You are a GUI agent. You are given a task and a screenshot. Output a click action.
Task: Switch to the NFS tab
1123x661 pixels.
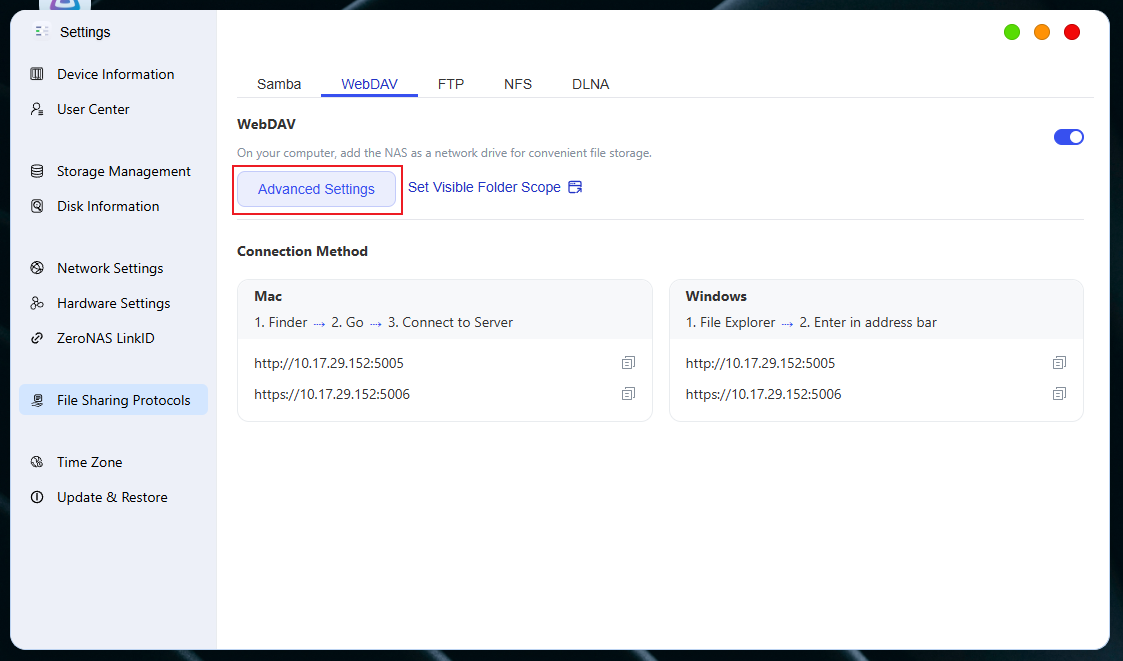tap(518, 84)
